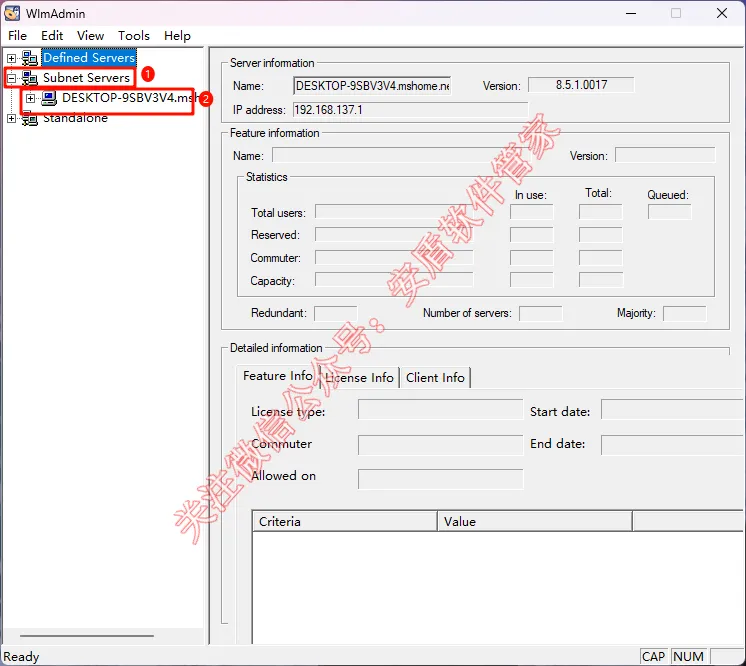Click the NUM status bar indicator
Screen dimensions: 746x666
688,656
